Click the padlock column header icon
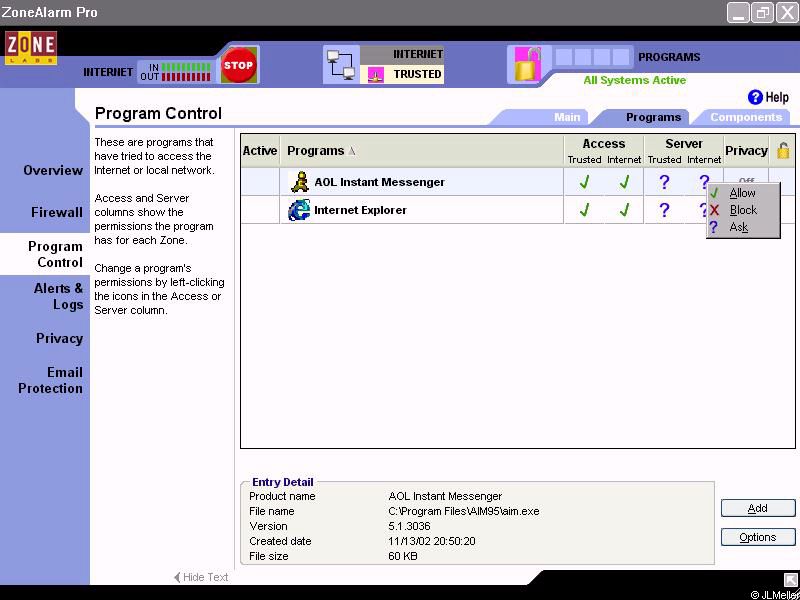 [783, 150]
